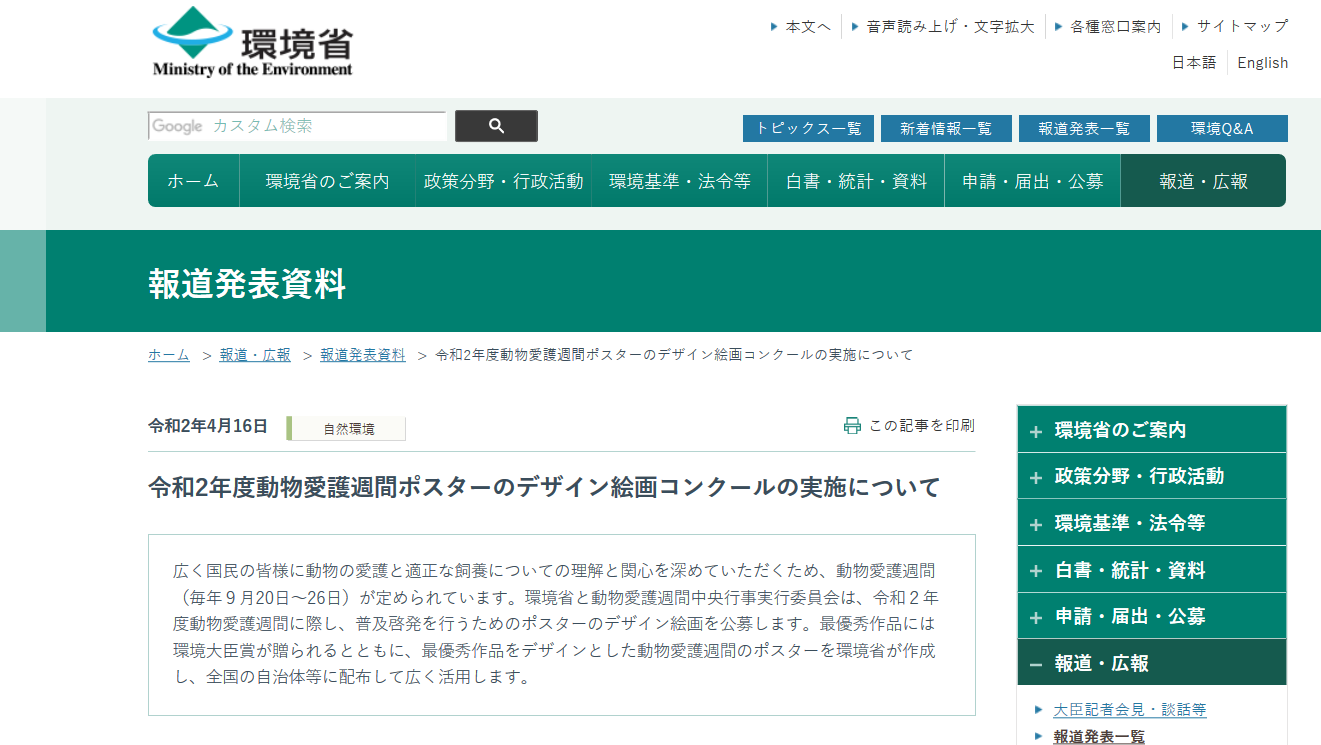This screenshot has width=1321, height=745.
Task: Click the magnifying glass search button
Action: click(496, 126)
